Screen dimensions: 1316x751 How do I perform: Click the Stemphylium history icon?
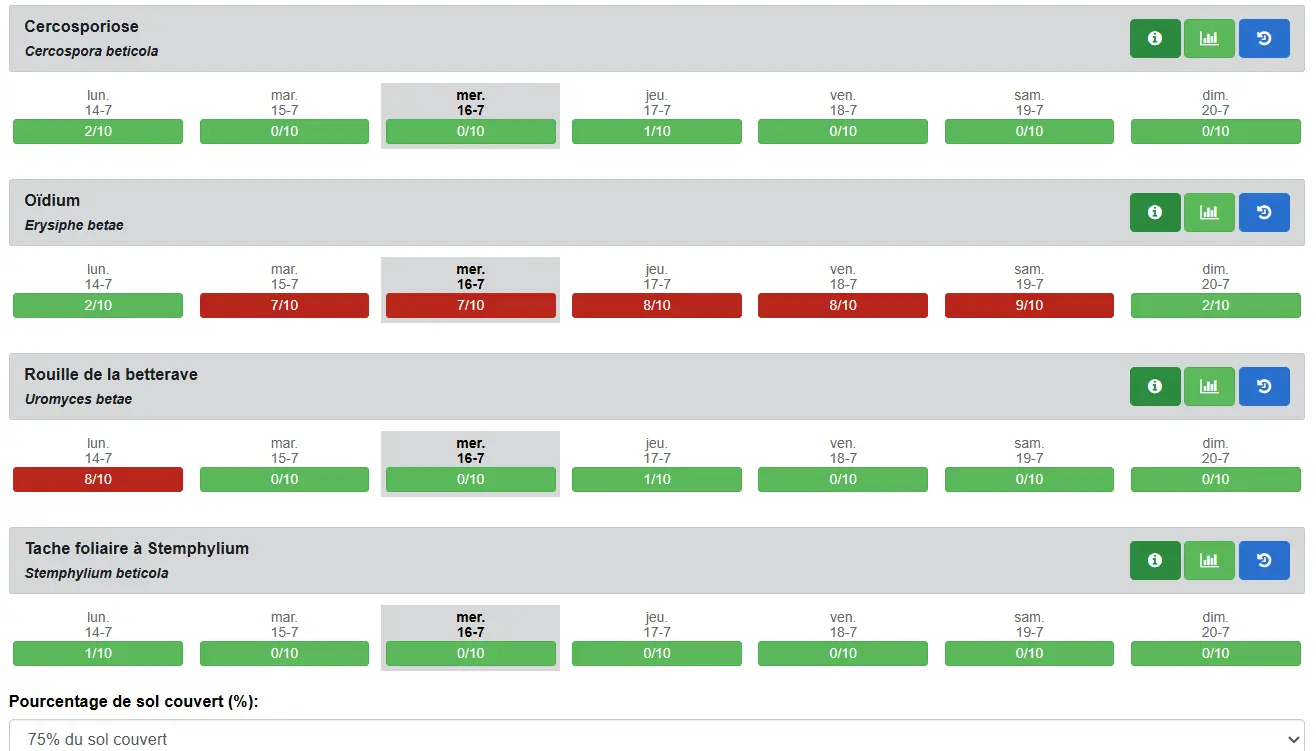tap(1264, 561)
